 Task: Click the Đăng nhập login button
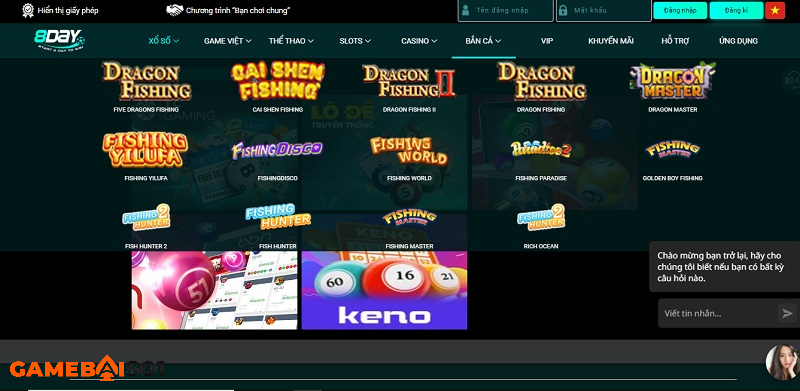[680, 10]
